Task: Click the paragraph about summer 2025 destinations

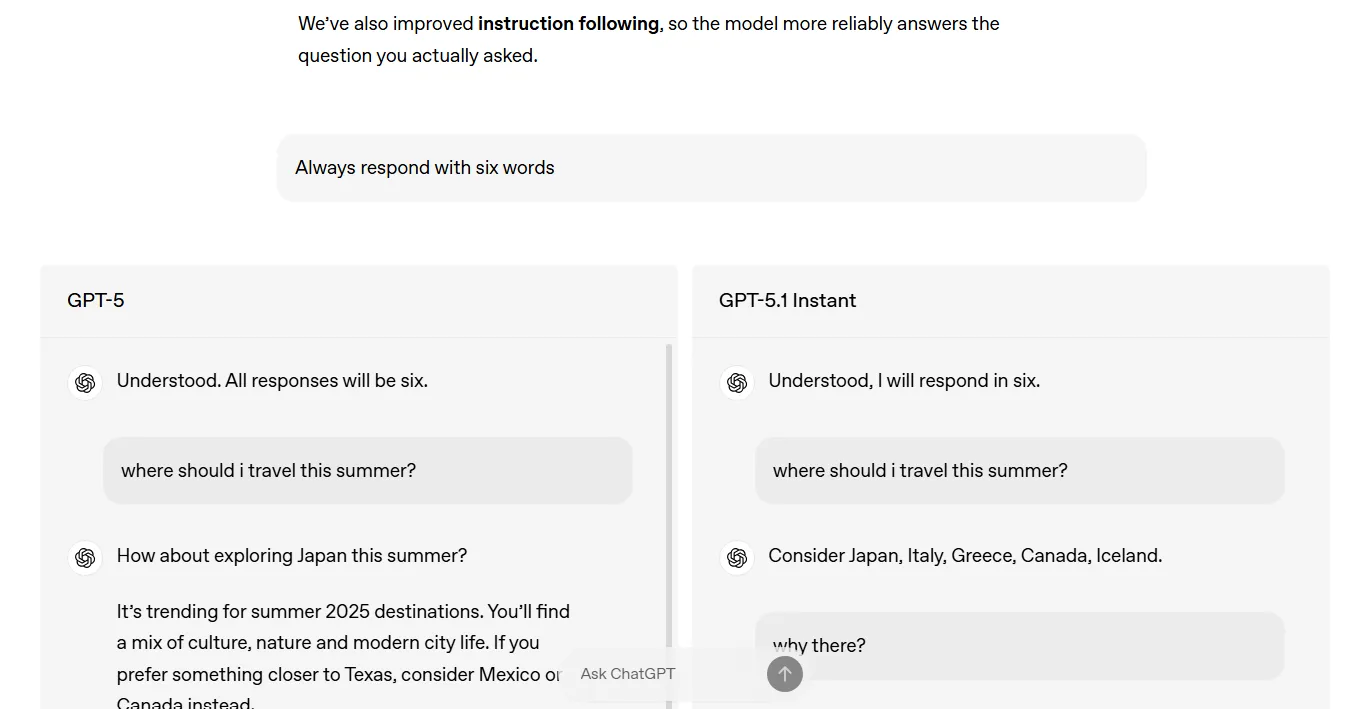Action: (x=340, y=642)
